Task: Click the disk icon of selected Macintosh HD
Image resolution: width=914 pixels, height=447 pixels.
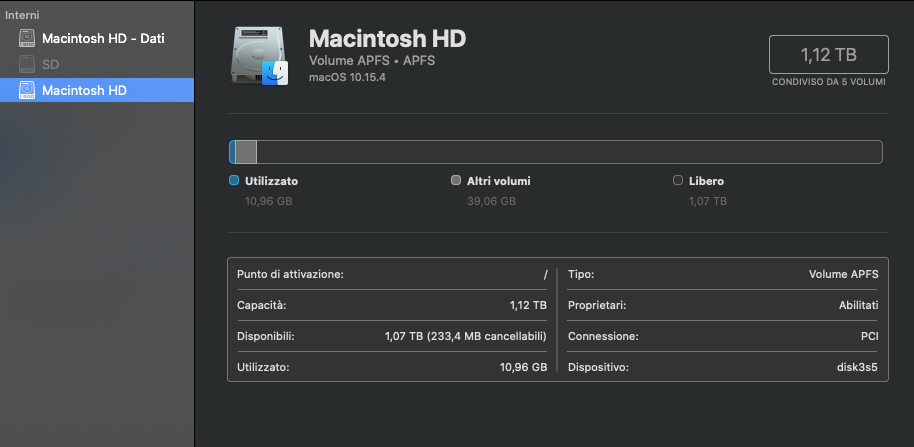Action: coord(27,90)
